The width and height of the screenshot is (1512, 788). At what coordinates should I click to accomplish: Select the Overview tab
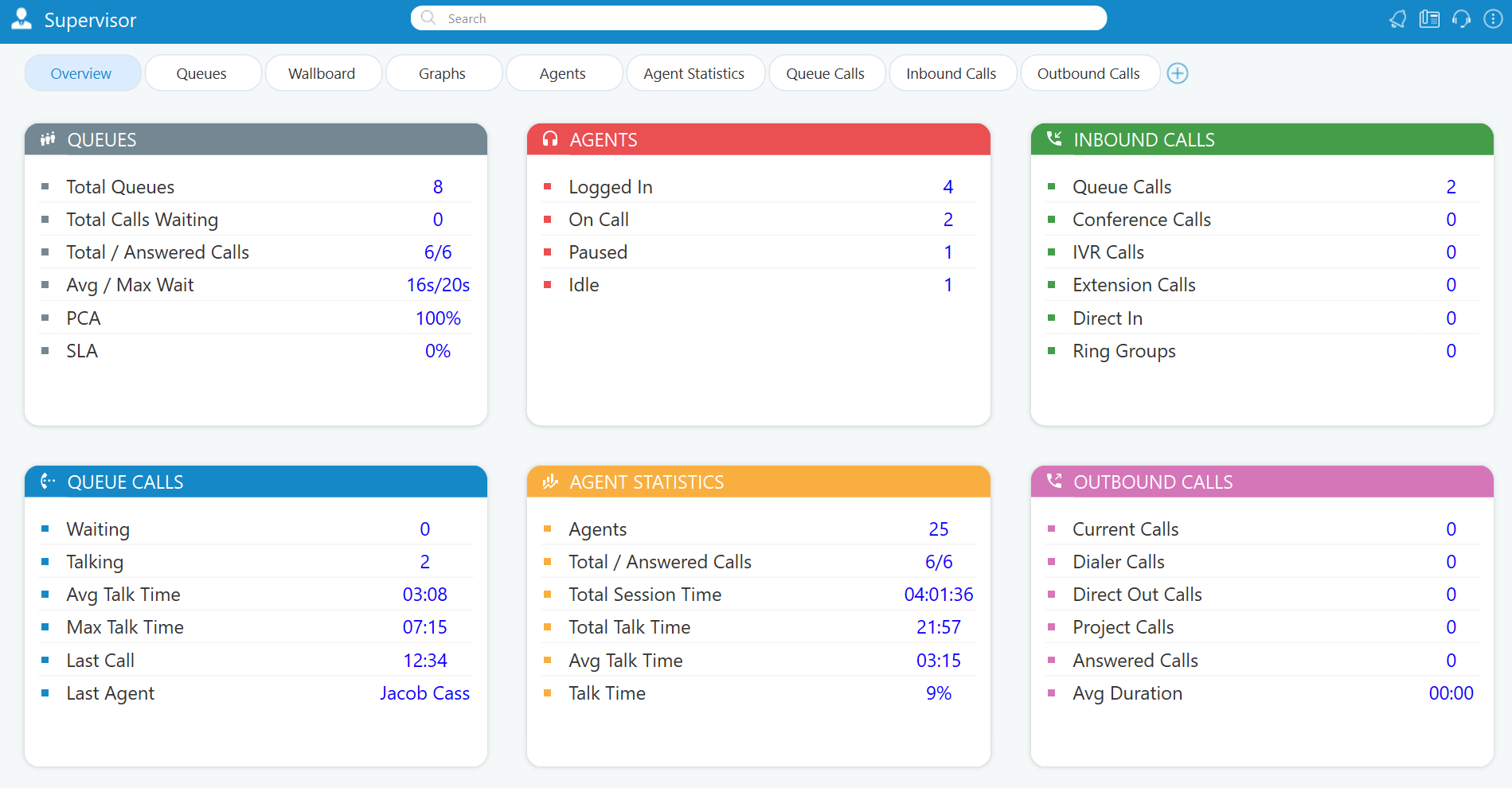pyautogui.click(x=83, y=73)
